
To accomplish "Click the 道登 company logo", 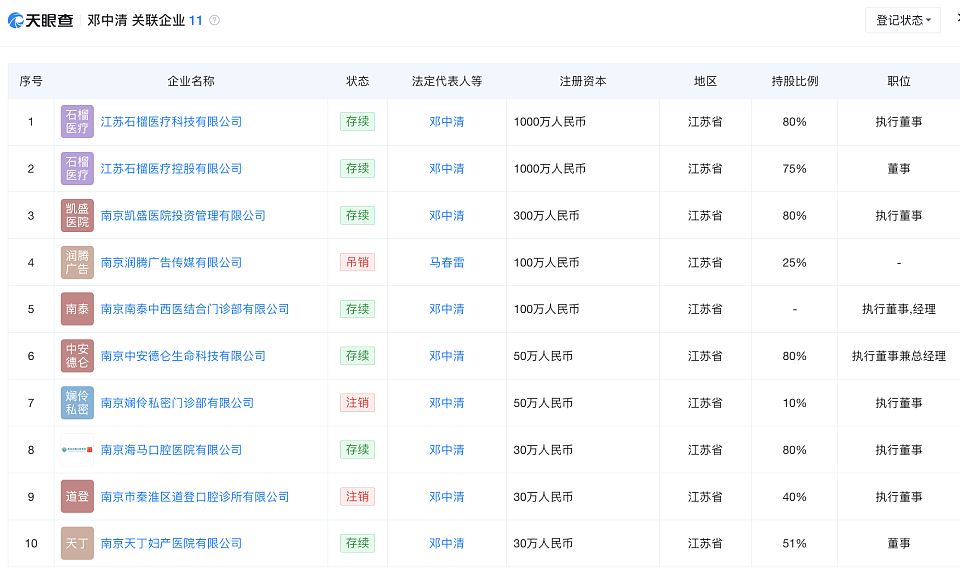I will click(x=77, y=496).
